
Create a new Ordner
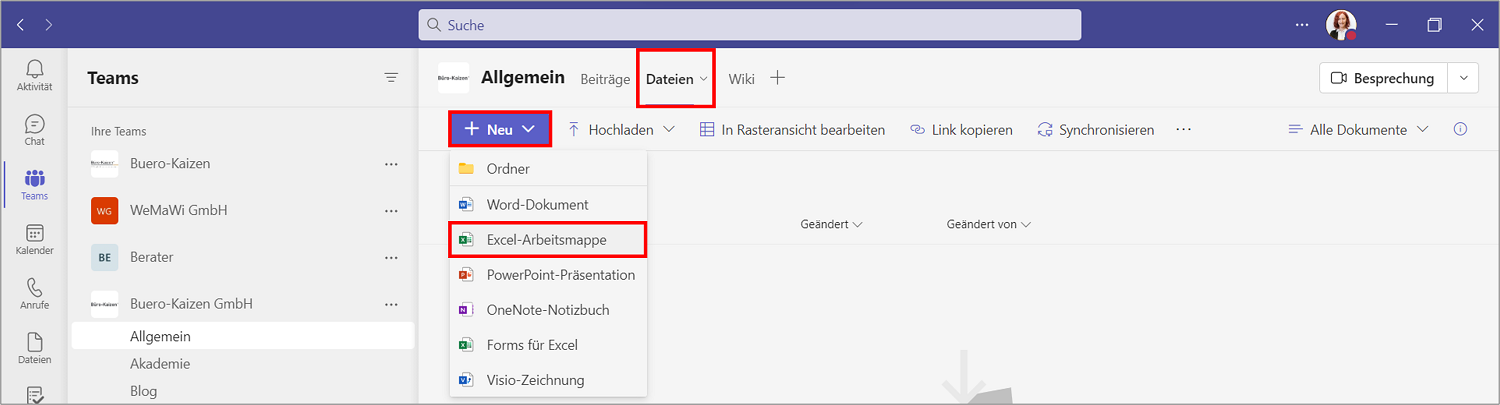click(548, 169)
